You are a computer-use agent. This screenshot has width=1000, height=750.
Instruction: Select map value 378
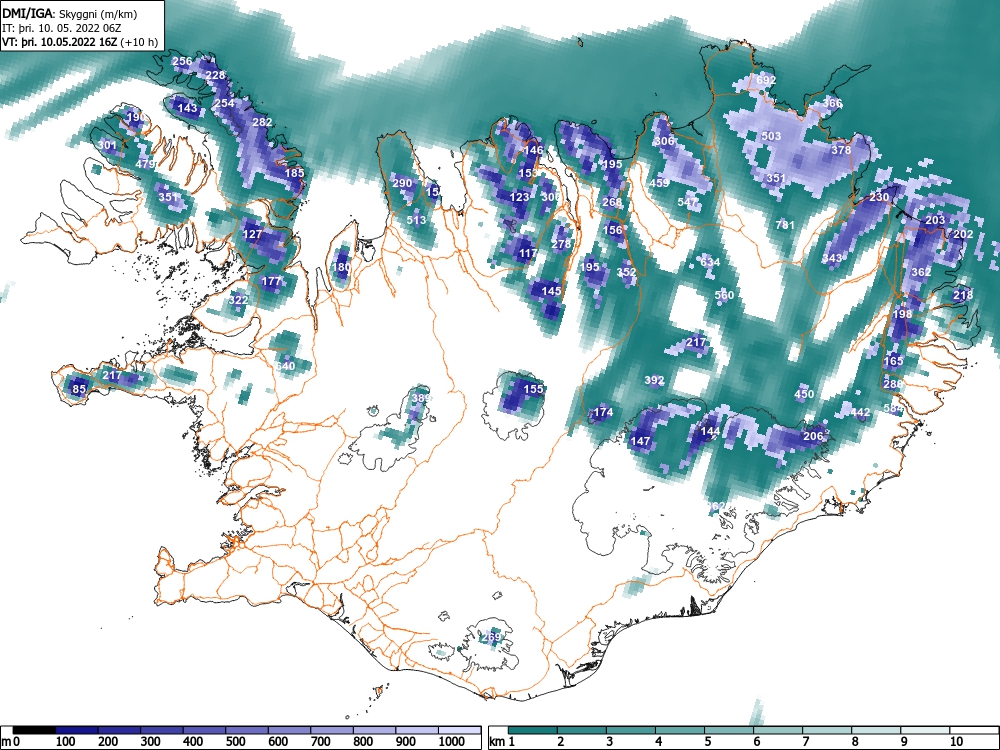coord(841,150)
